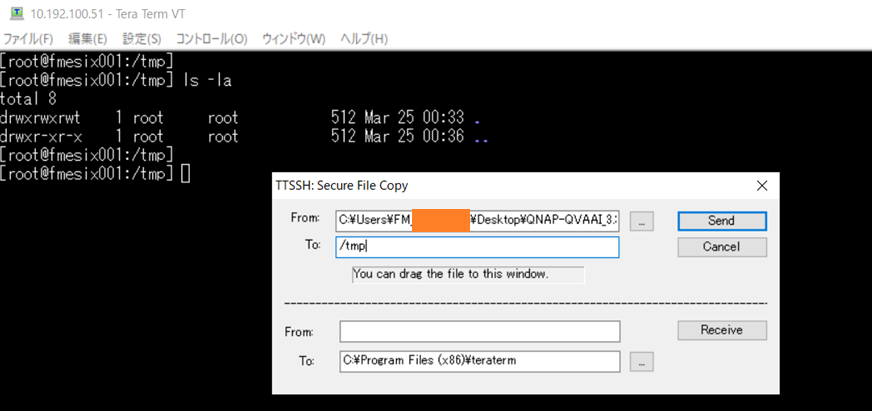Click the send From file path field
This screenshot has width=872, height=412.
pos(478,221)
